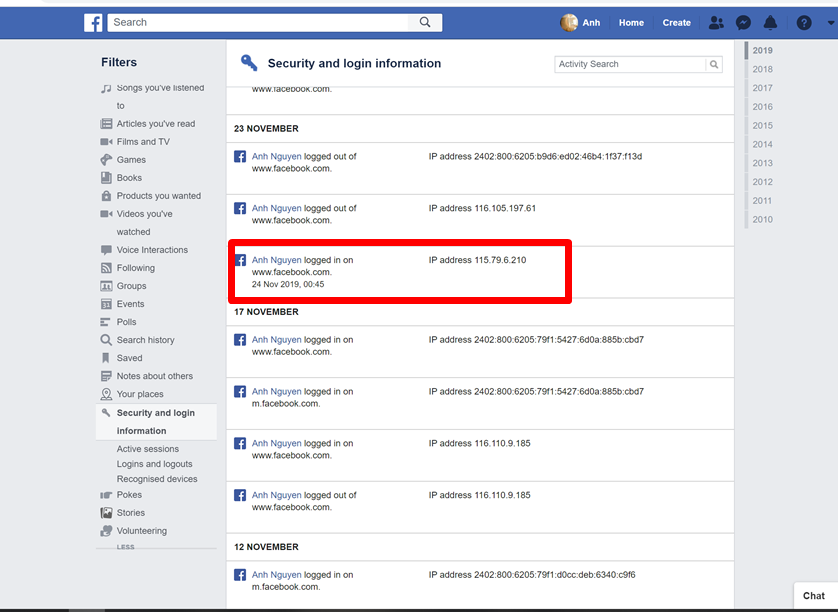
Task: Click Anh's profile picture in top bar
Action: tap(569, 22)
